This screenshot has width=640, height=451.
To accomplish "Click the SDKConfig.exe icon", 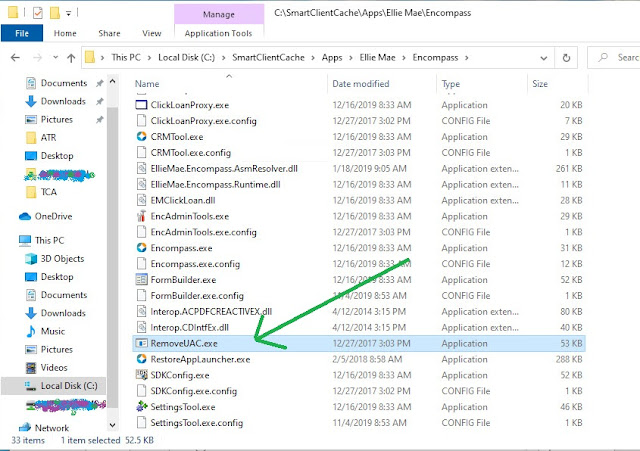I will [x=141, y=375].
